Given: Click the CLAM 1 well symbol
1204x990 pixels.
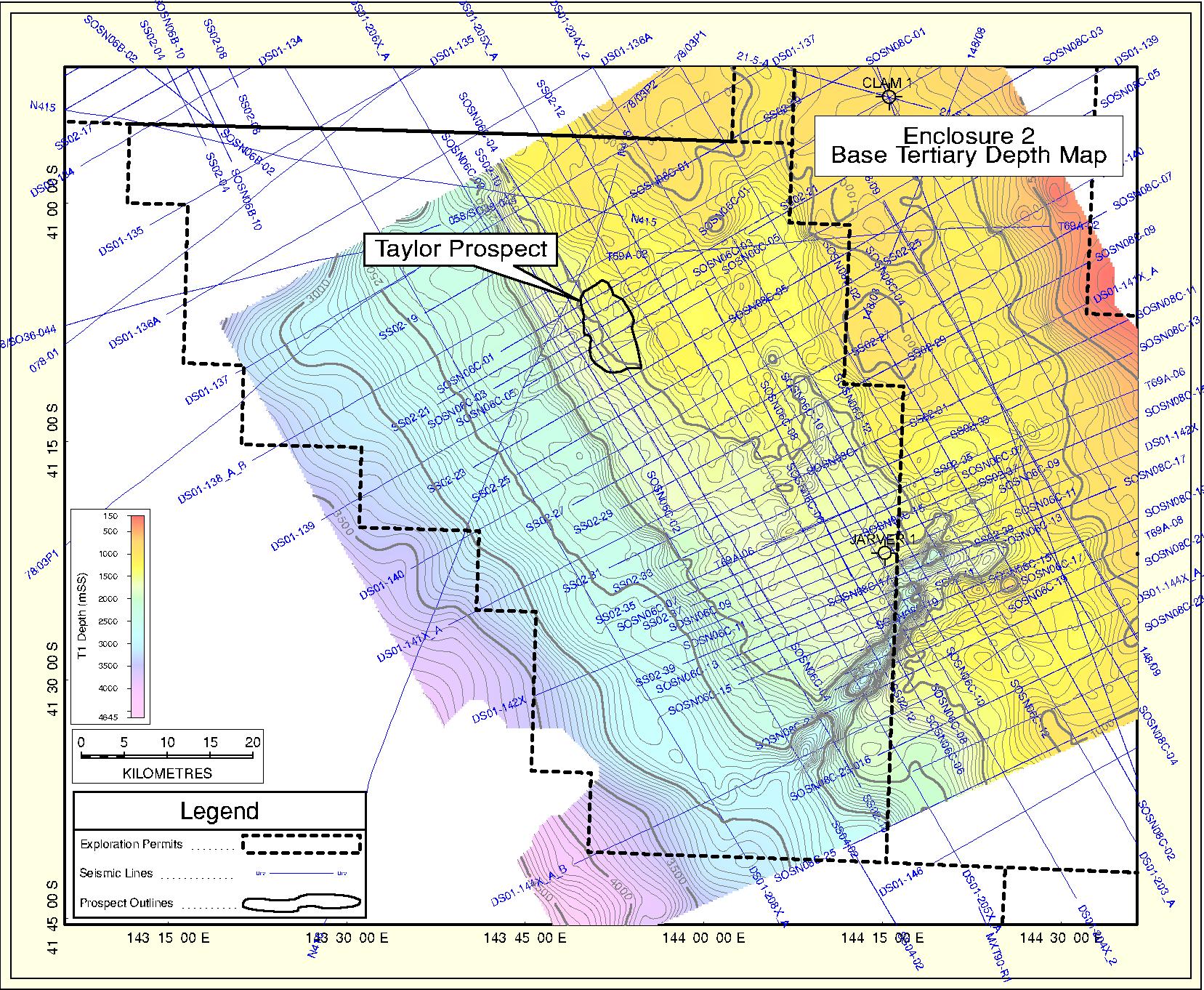Looking at the screenshot, I should (889, 97).
